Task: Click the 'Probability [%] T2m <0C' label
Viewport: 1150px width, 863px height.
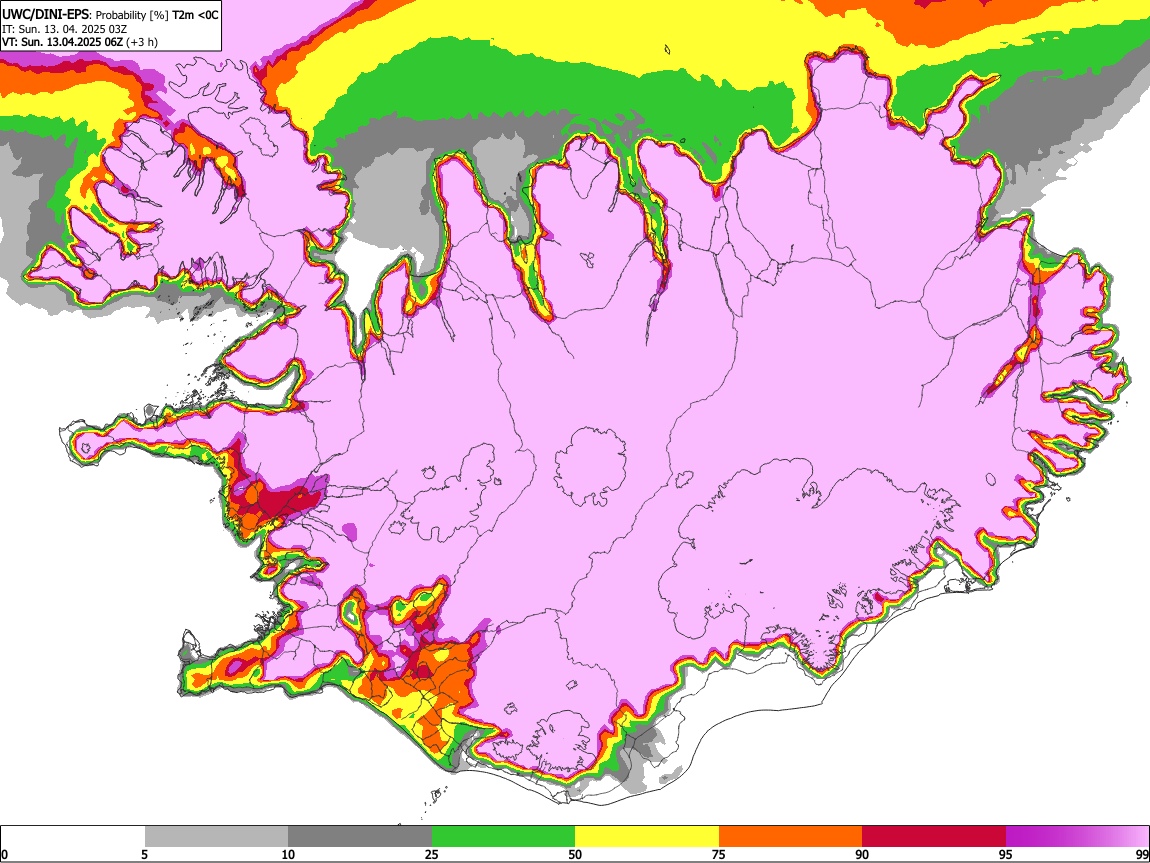Action: click(x=157, y=15)
